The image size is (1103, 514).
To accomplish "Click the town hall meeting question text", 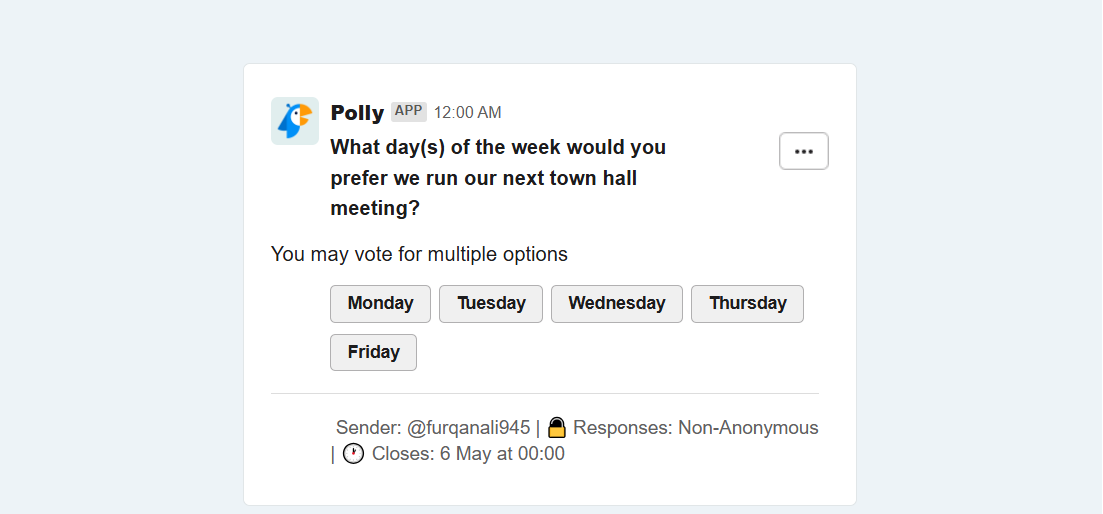I will [498, 178].
